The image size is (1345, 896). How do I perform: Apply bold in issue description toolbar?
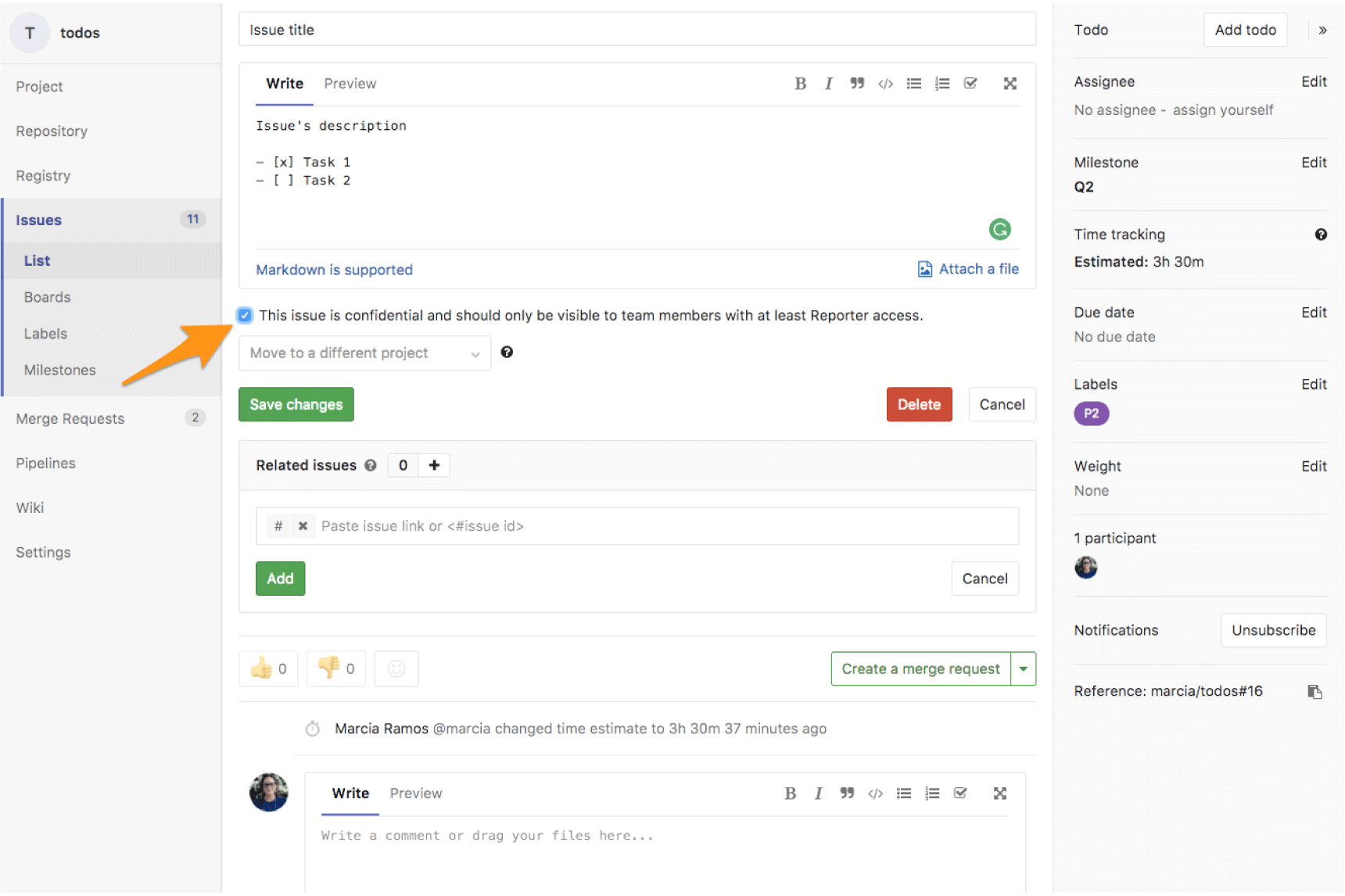click(800, 84)
